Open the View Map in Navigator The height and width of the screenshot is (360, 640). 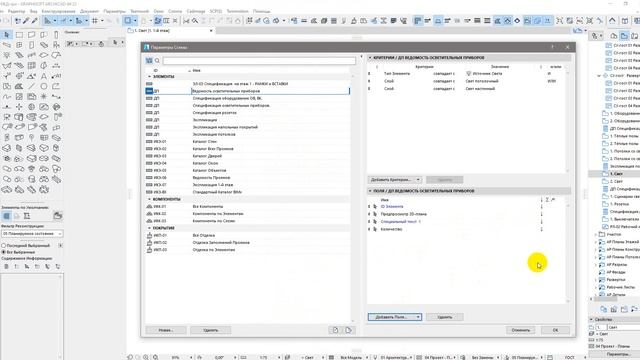tap(624, 36)
